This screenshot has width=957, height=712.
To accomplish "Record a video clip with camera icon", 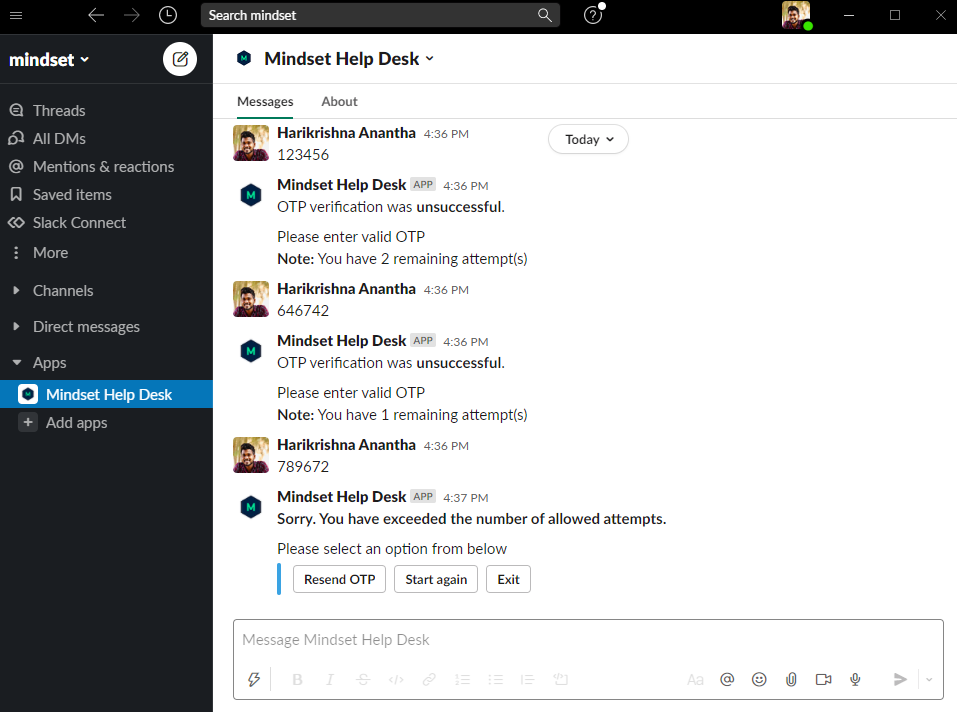I will (823, 679).
